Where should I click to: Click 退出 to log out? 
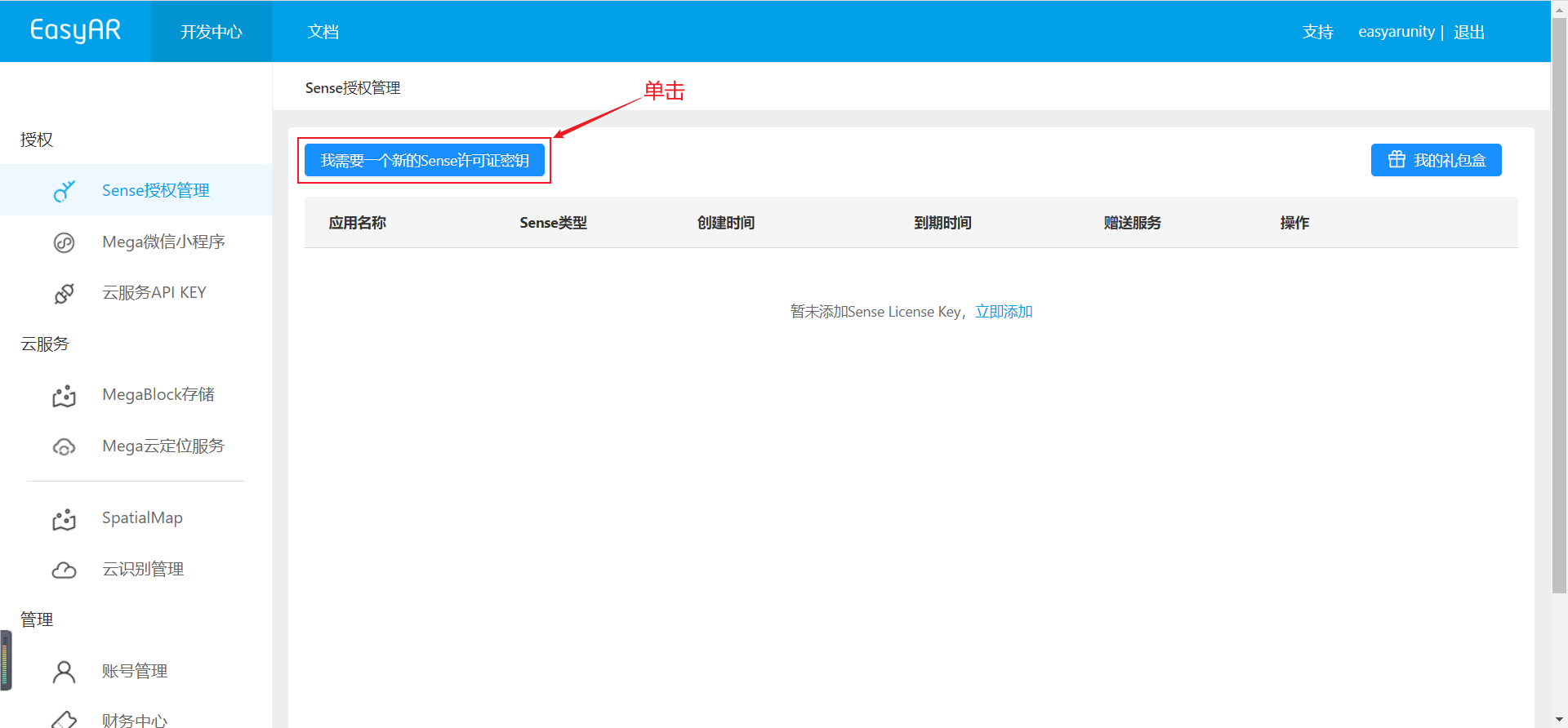tap(1469, 32)
